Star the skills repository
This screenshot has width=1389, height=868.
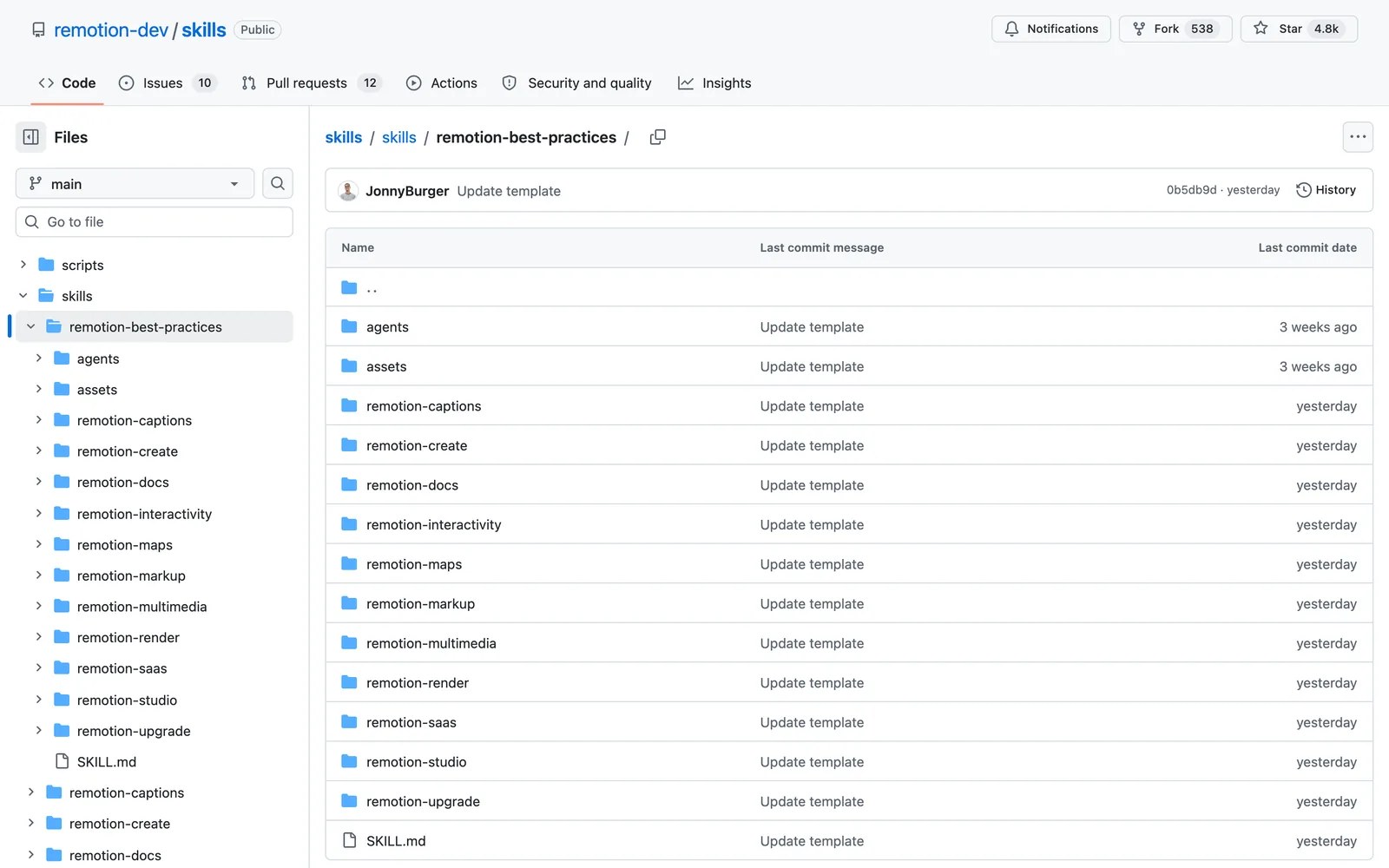(1299, 29)
